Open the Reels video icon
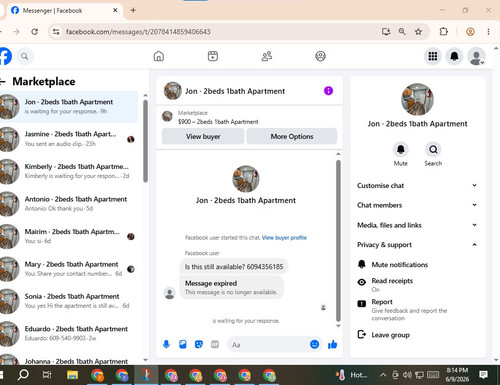The height and width of the screenshot is (385, 500). point(213,56)
